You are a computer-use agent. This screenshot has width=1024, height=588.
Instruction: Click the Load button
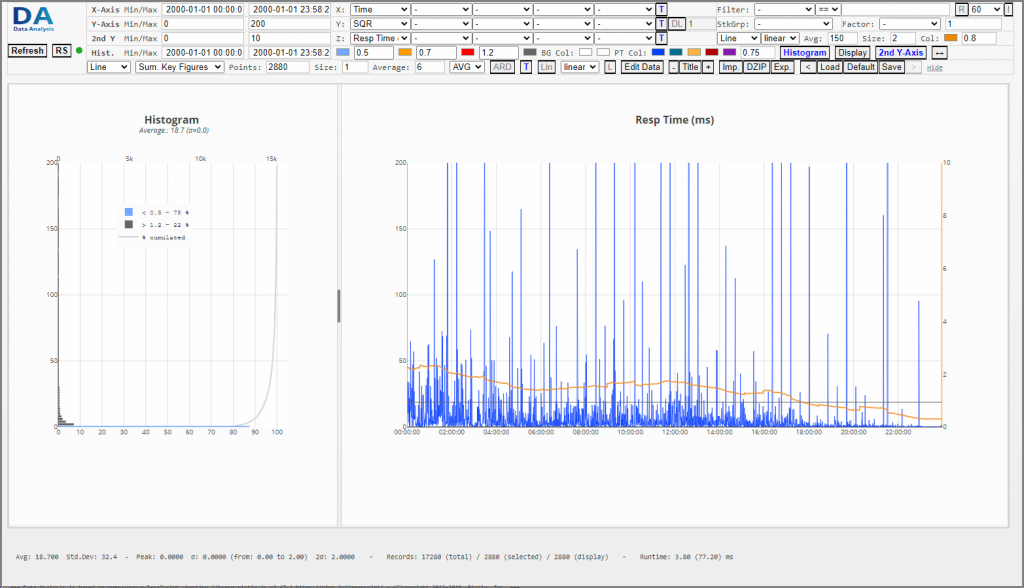[x=829, y=67]
